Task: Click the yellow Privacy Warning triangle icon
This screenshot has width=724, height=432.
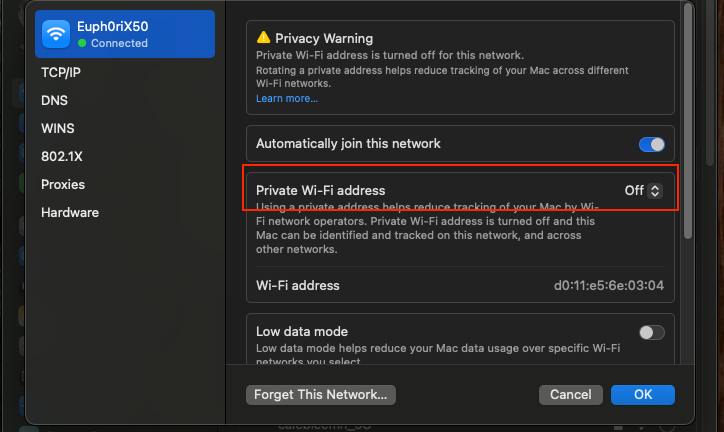Action: pyautogui.click(x=264, y=39)
